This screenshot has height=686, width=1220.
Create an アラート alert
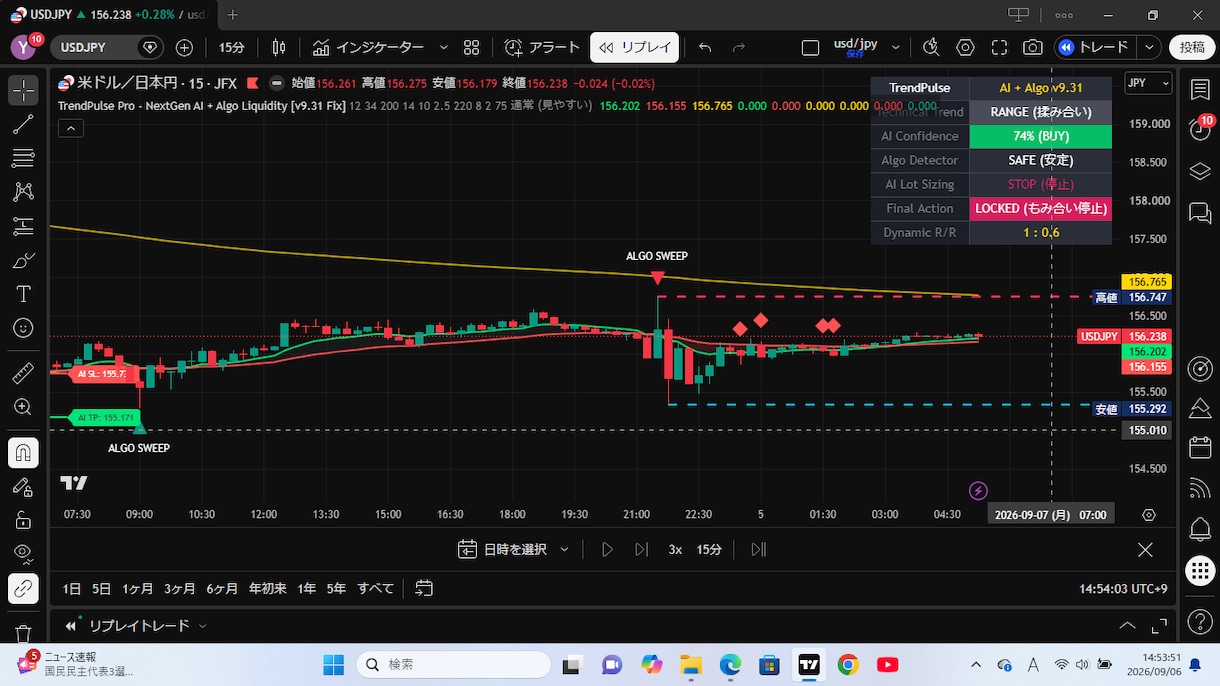(542, 47)
